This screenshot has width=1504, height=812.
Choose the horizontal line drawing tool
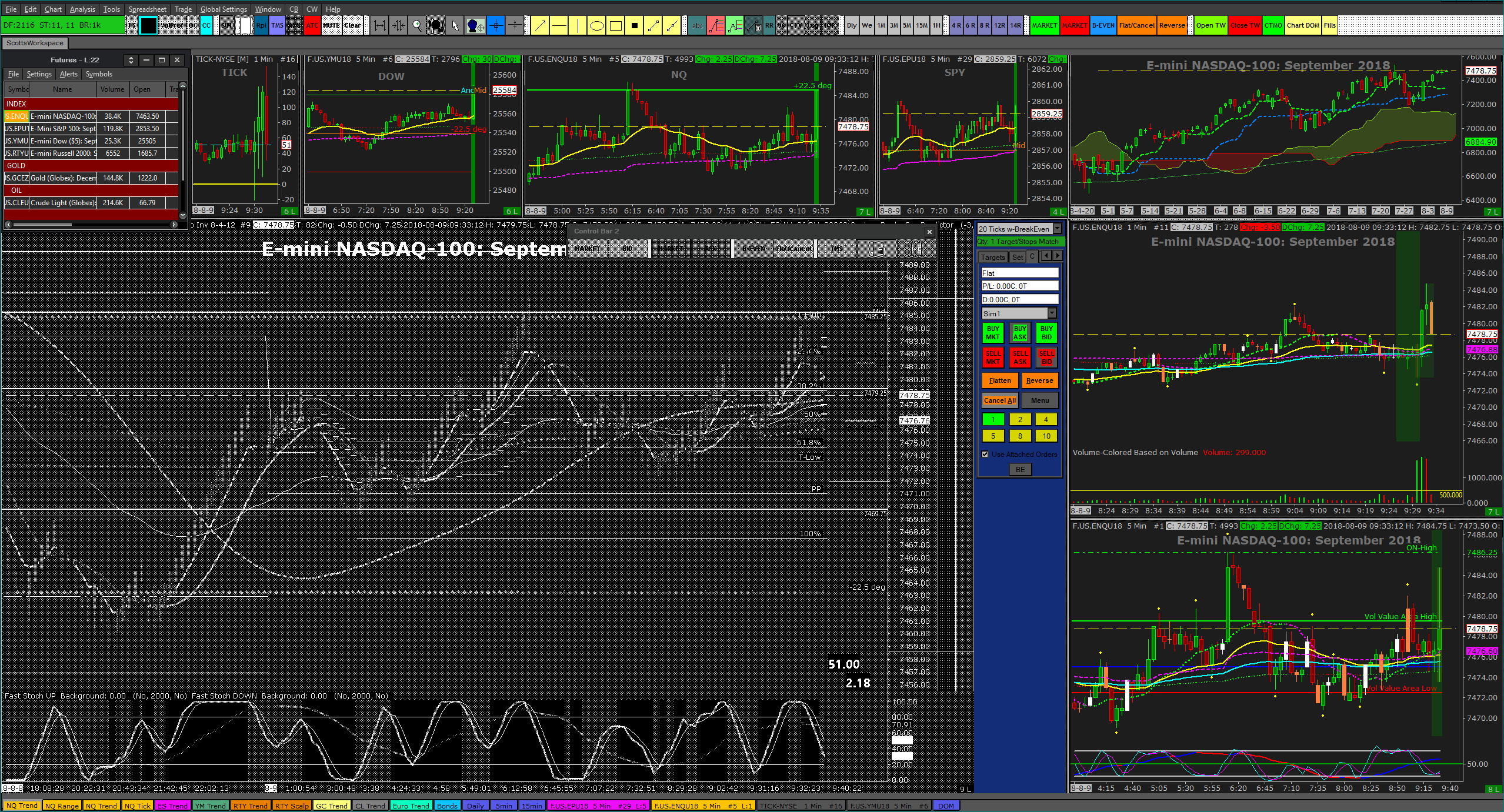[x=559, y=25]
